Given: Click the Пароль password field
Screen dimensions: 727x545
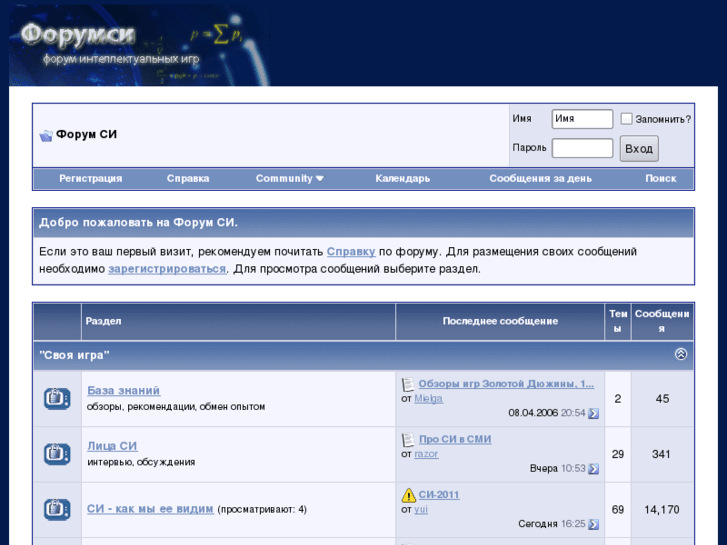Looking at the screenshot, I should point(582,148).
